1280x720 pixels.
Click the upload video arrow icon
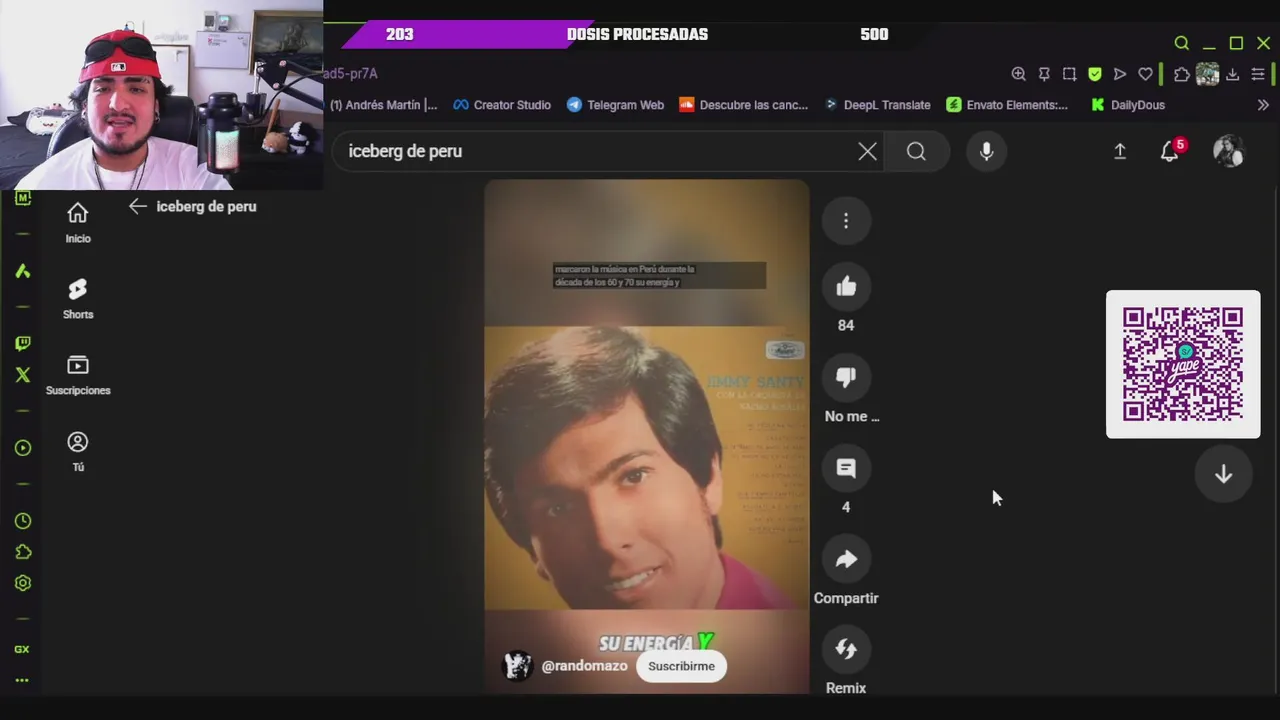coord(1120,151)
